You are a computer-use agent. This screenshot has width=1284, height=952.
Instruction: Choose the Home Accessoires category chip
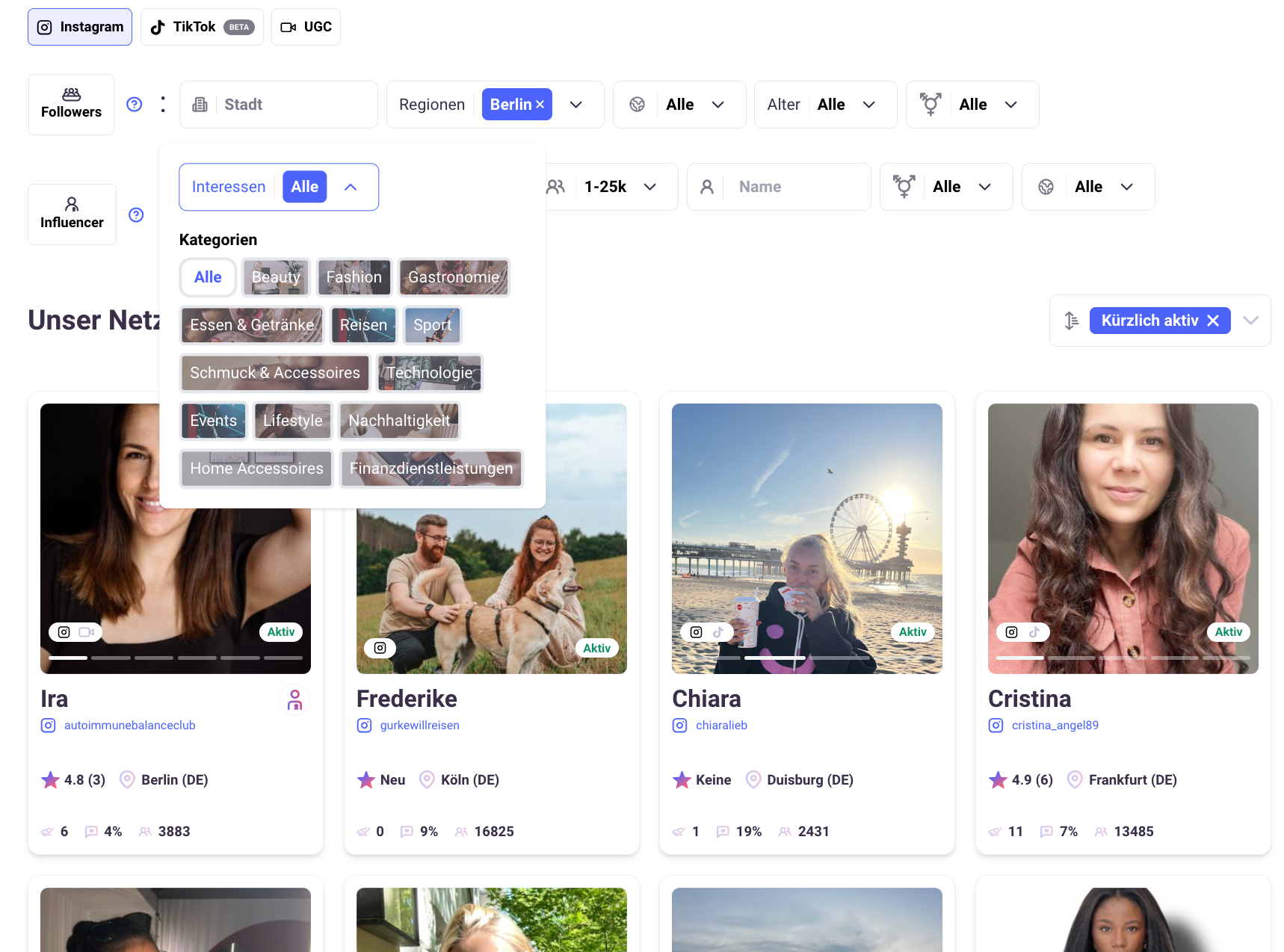256,469
